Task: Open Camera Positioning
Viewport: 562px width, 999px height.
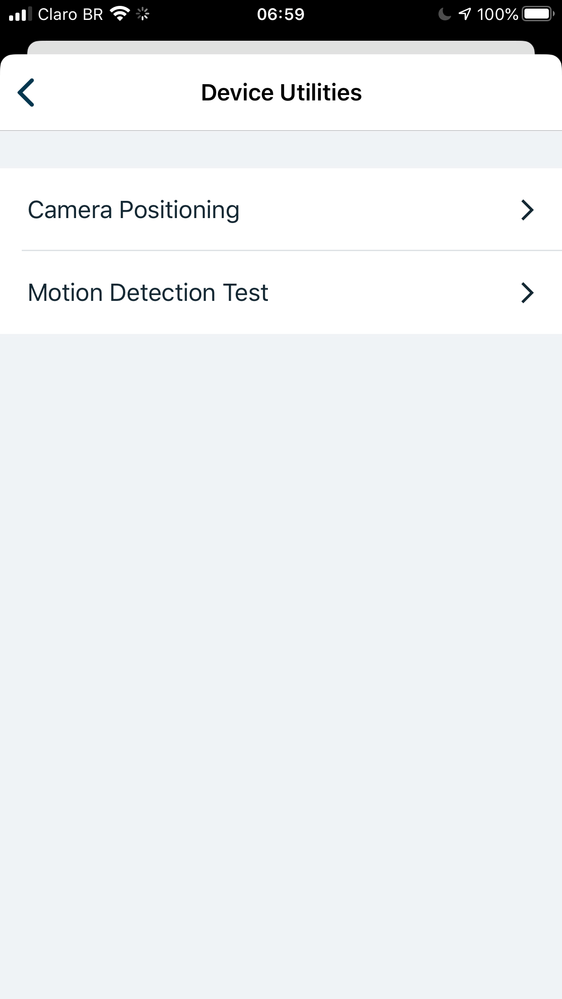Action: [281, 209]
